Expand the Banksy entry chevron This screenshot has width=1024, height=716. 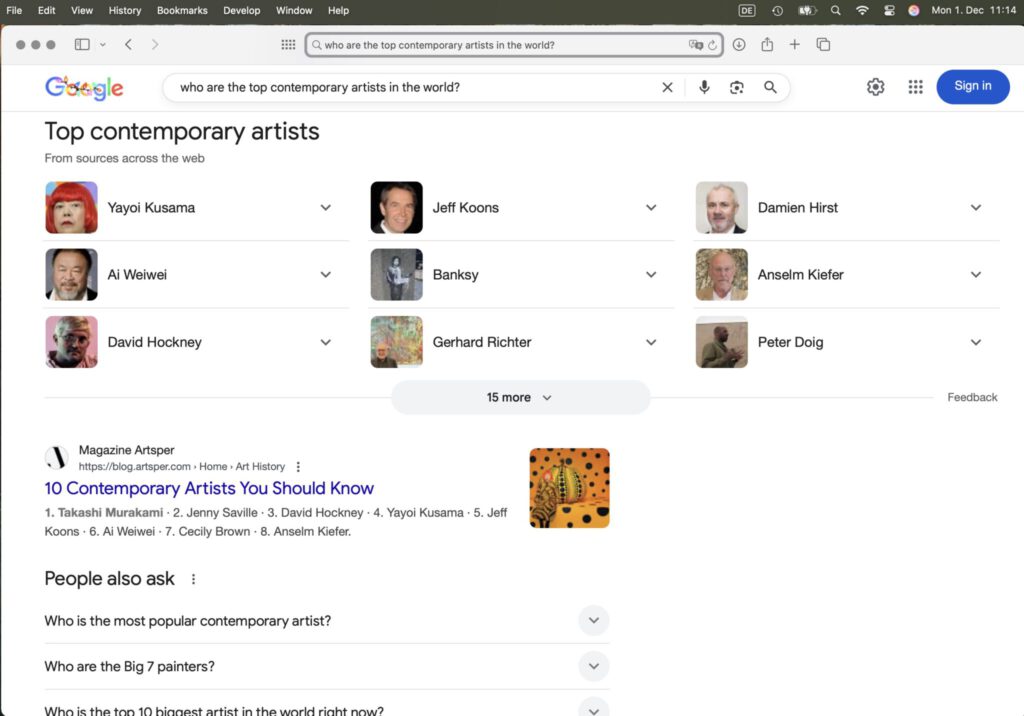[651, 273]
